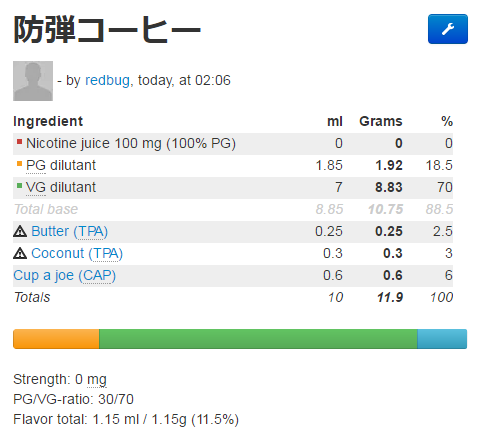Select the orange PG segment of ratio bar
483x430 pixels.
(x=56, y=339)
